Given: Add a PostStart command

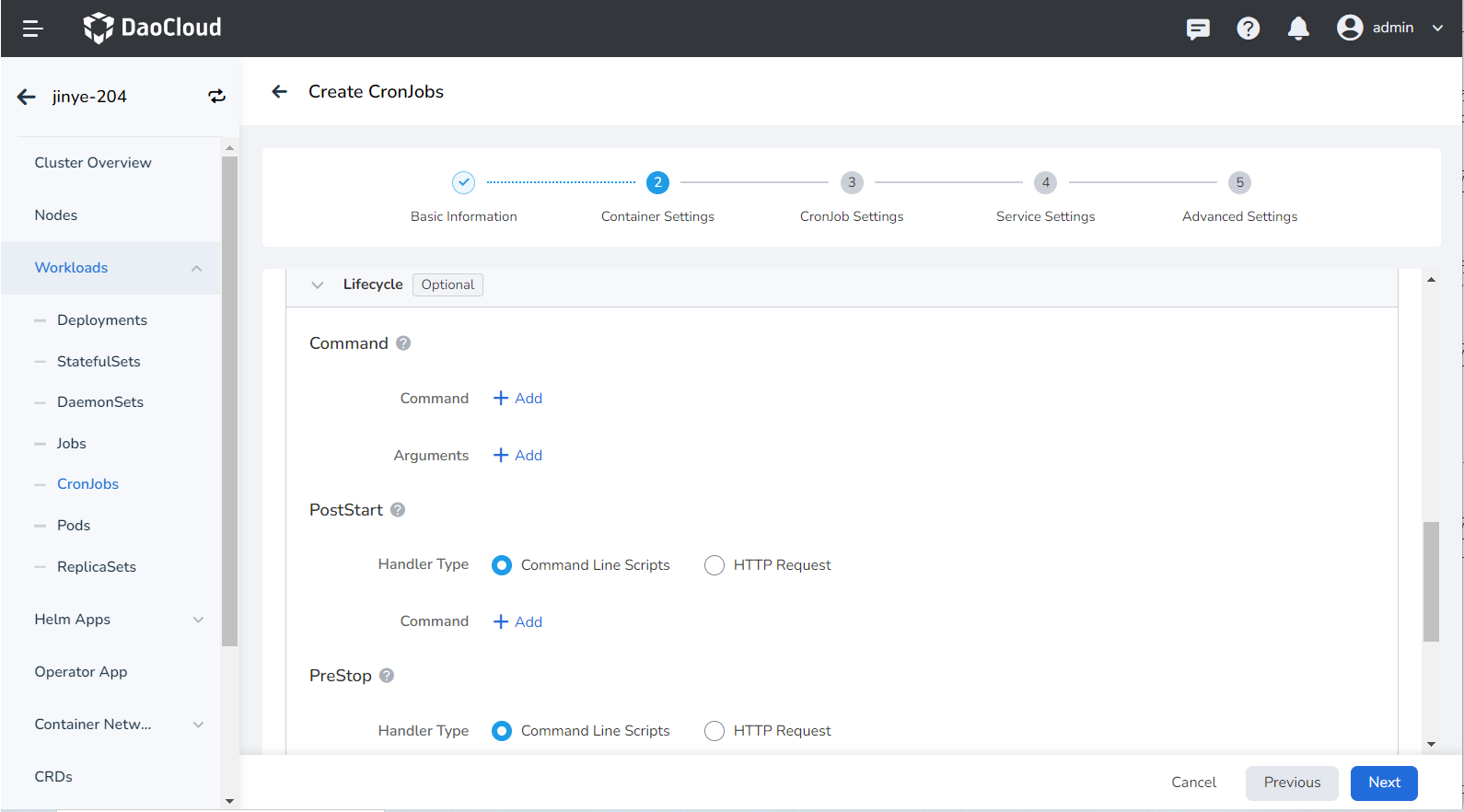Looking at the screenshot, I should 518,622.
